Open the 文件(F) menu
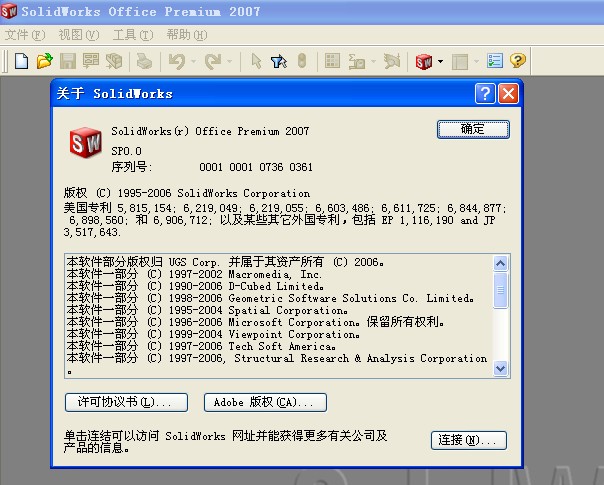The image size is (604, 485). coord(25,35)
